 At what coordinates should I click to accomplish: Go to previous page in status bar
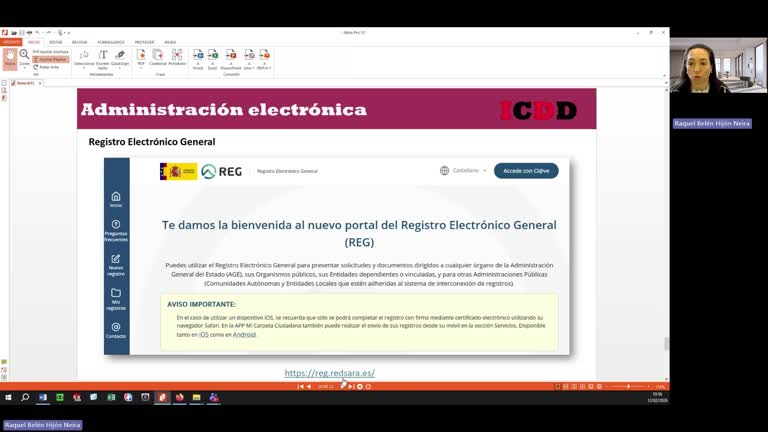(309, 386)
